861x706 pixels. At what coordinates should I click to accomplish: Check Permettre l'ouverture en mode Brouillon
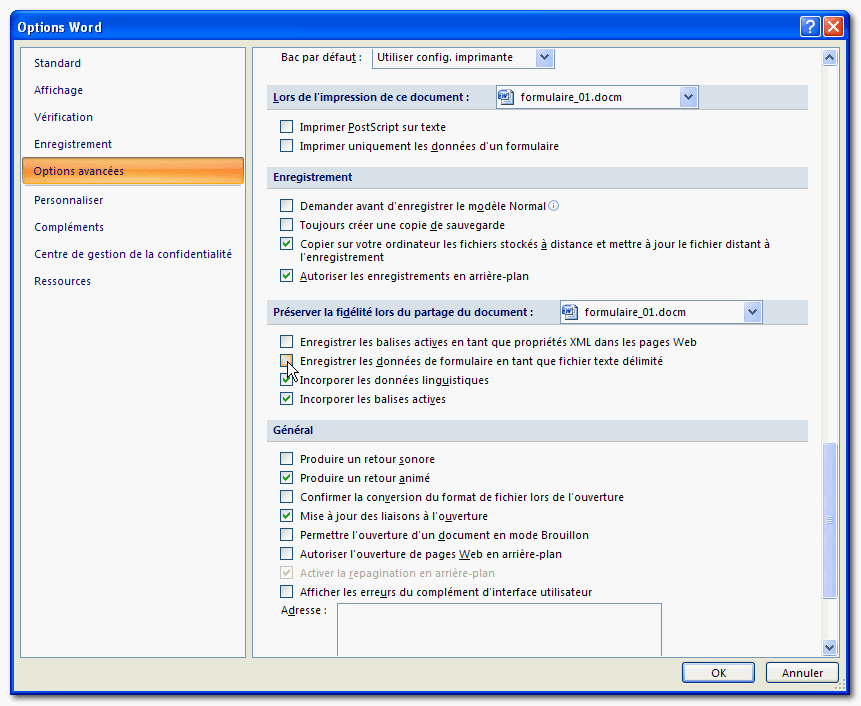(x=286, y=535)
